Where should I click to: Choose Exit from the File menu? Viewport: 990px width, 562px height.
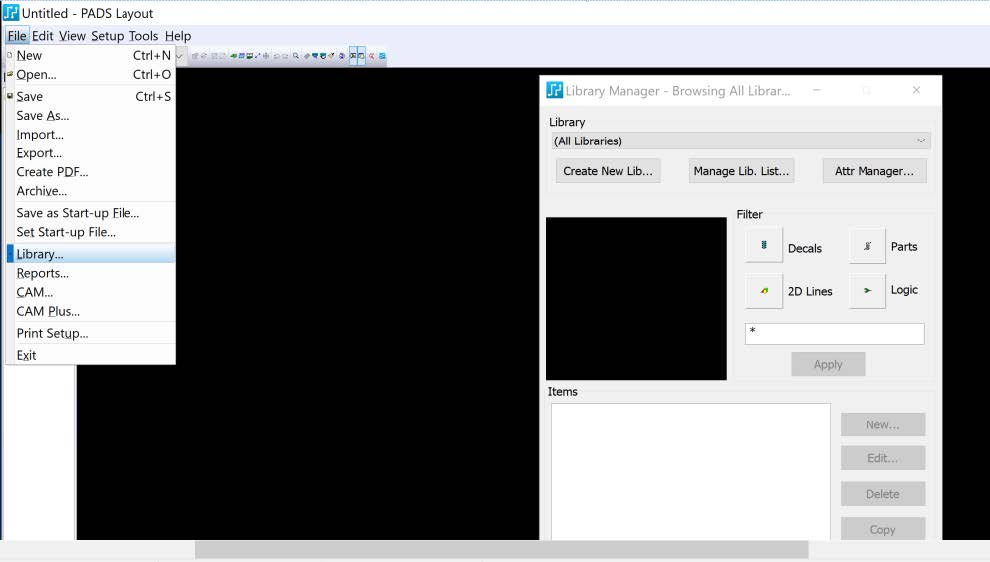pyautogui.click(x=90, y=355)
